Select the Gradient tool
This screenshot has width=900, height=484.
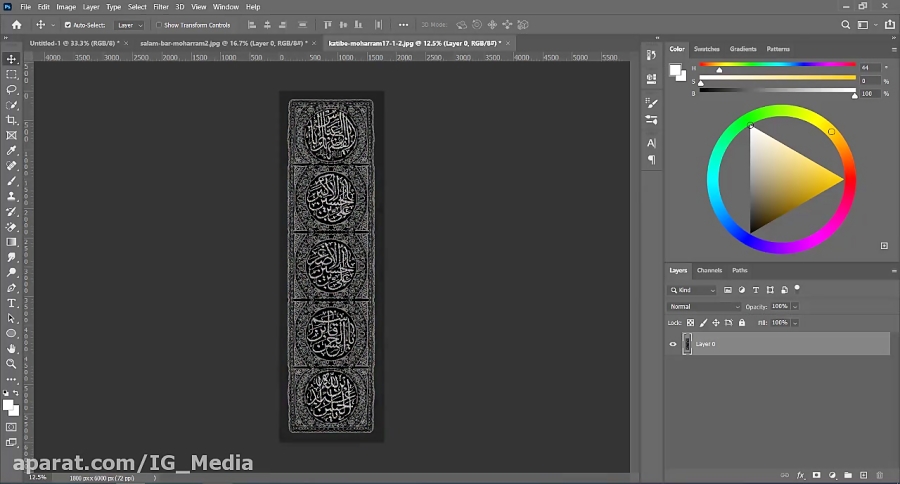point(11,242)
